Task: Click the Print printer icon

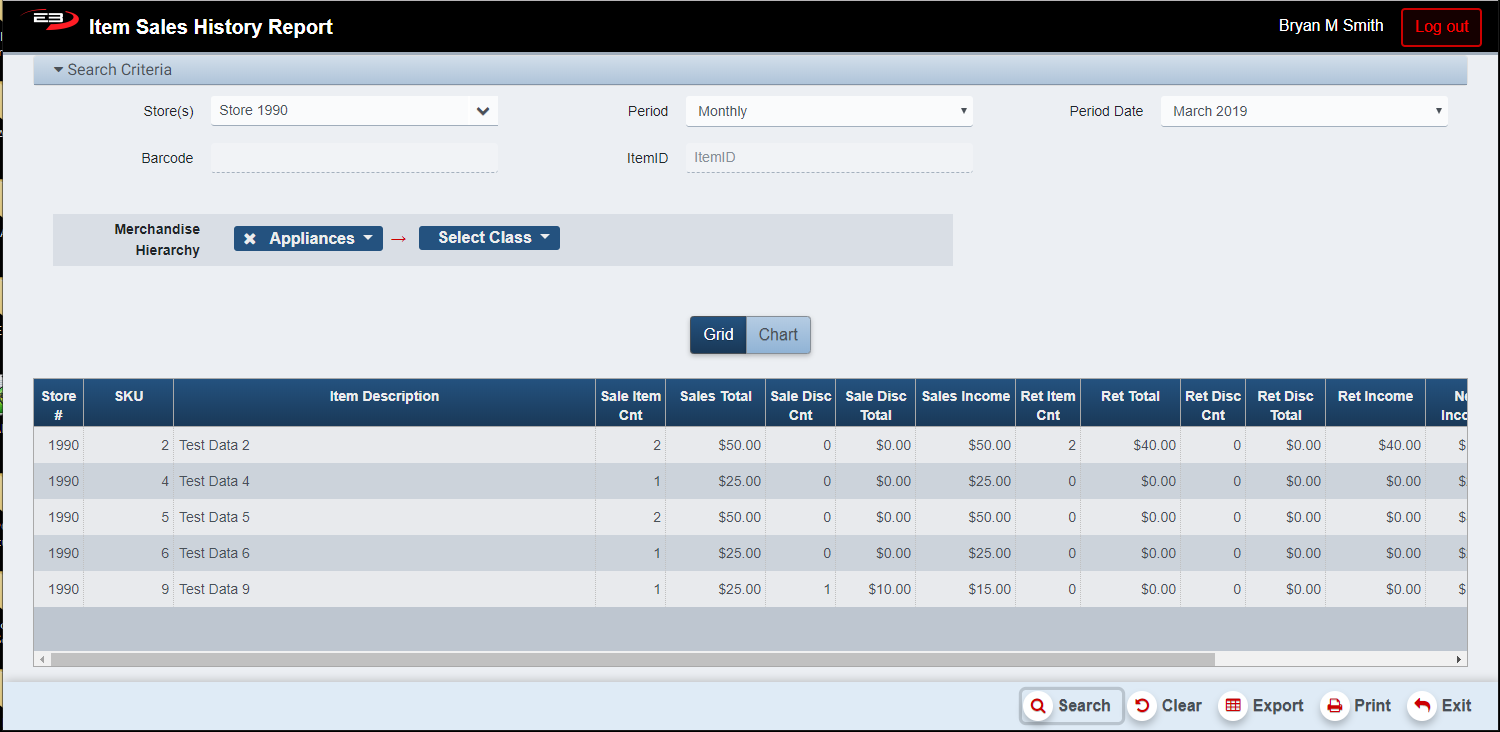Action: (1334, 706)
